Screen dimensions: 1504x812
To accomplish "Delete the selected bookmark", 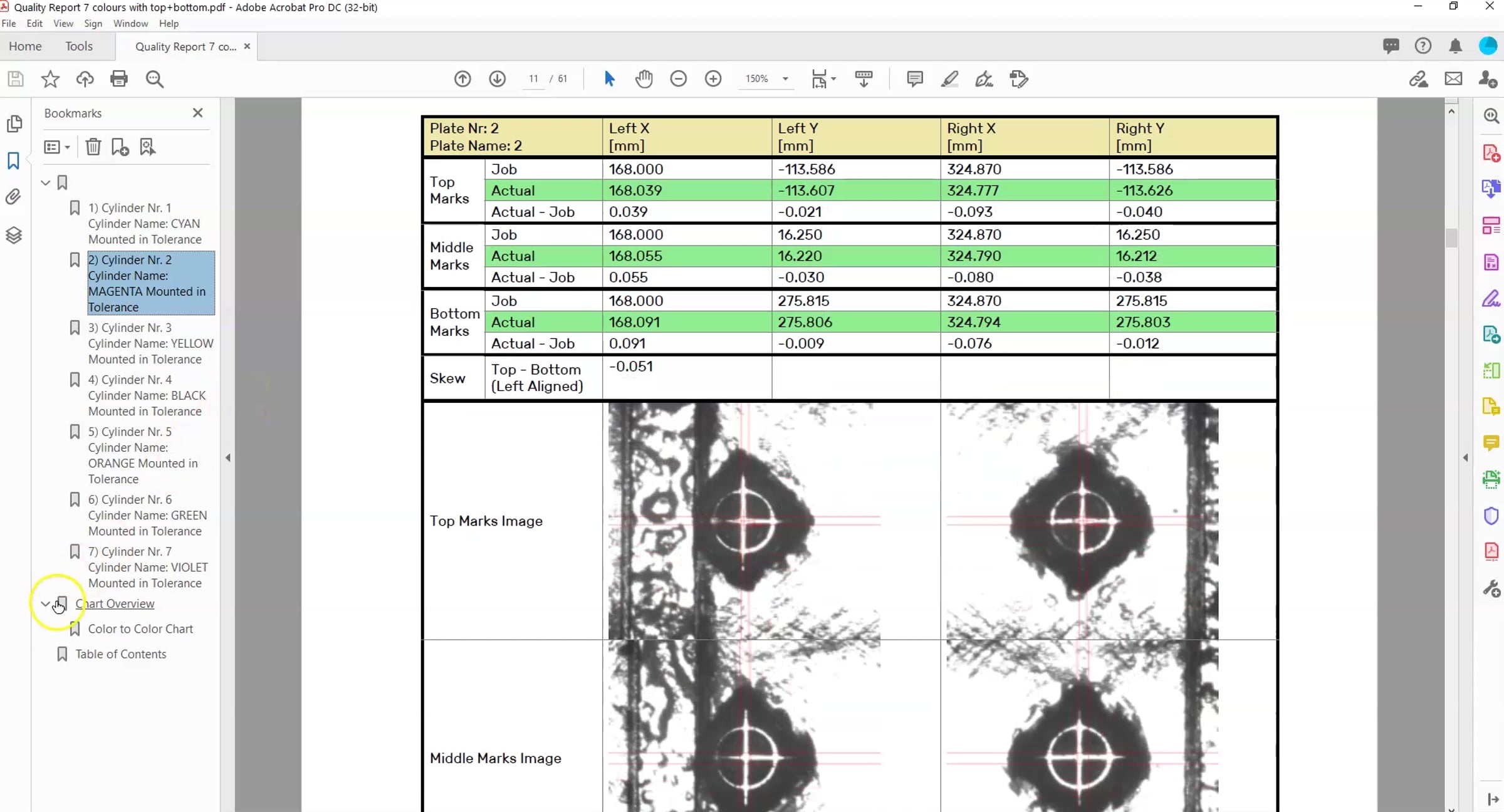I will point(93,147).
